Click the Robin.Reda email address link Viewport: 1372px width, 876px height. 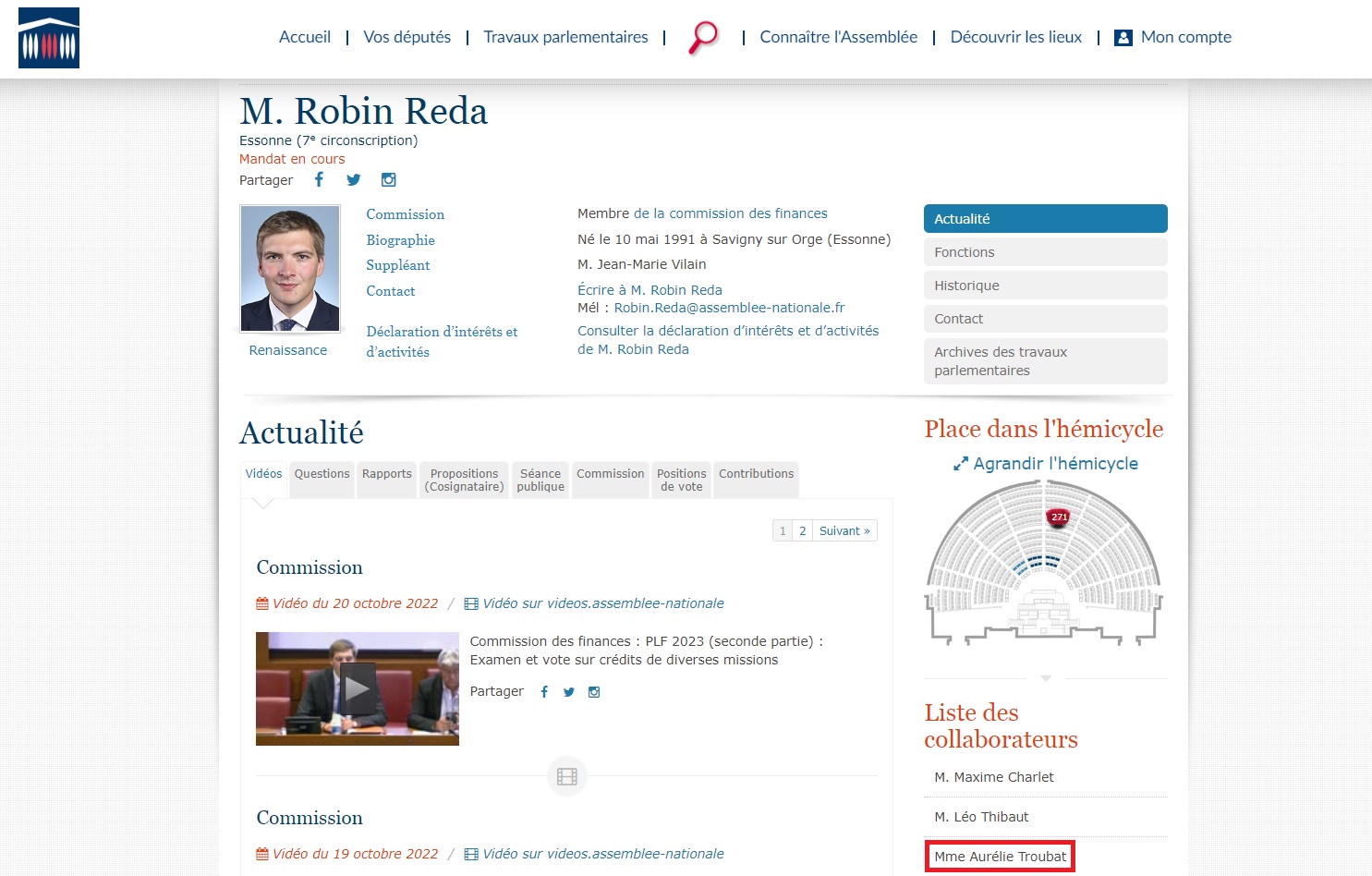point(729,308)
